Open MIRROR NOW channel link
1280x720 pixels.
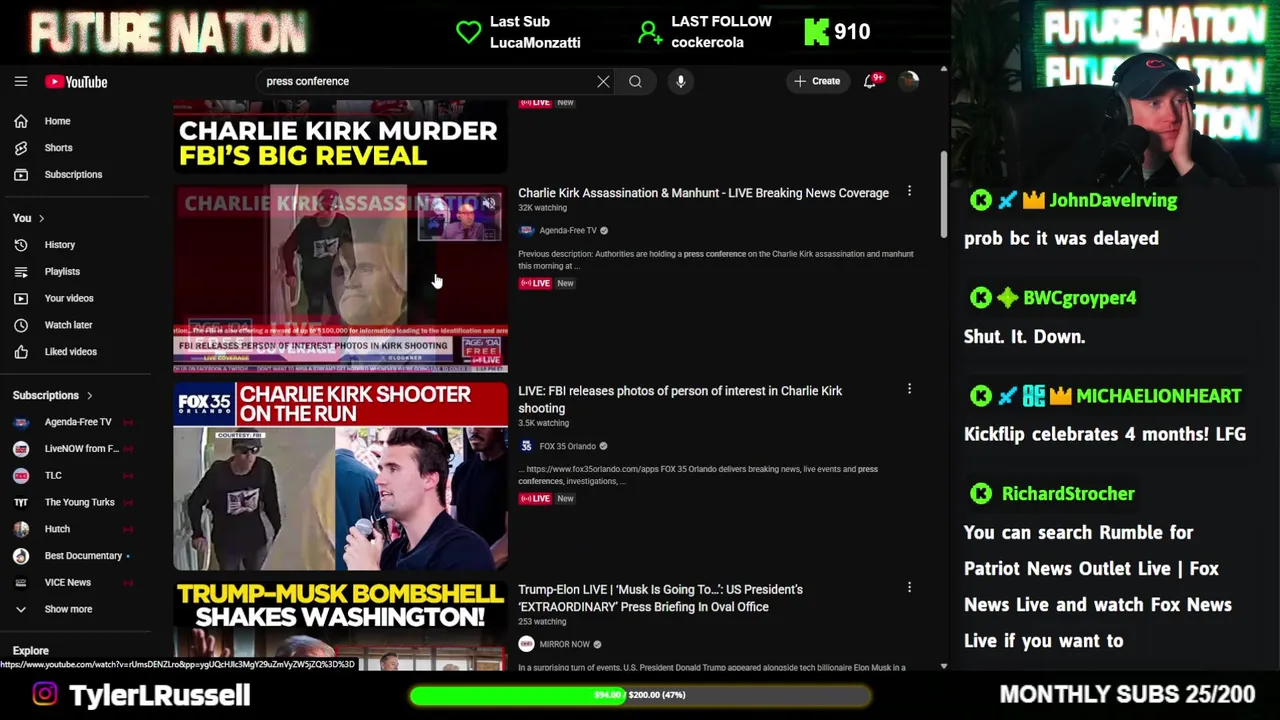[564, 644]
